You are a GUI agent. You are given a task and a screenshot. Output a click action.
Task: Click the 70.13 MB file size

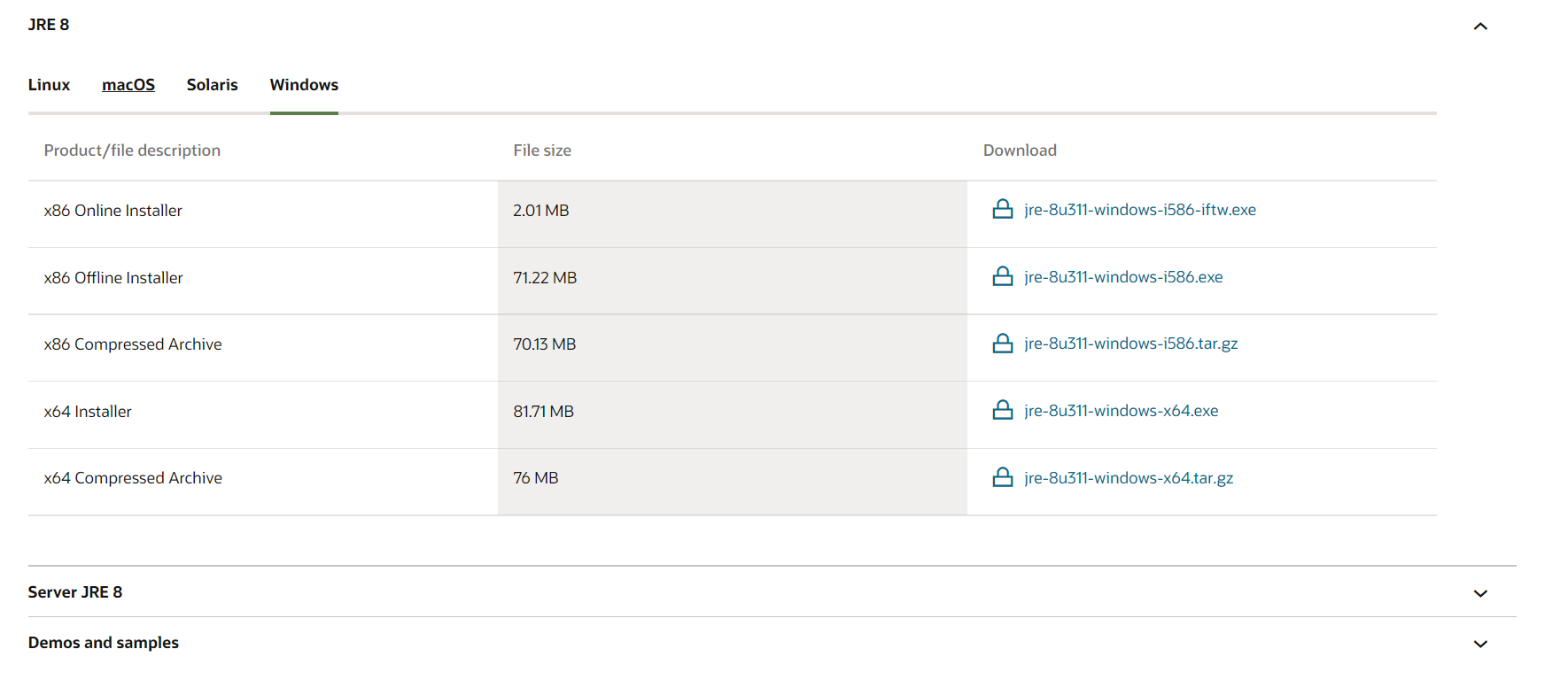(x=545, y=344)
